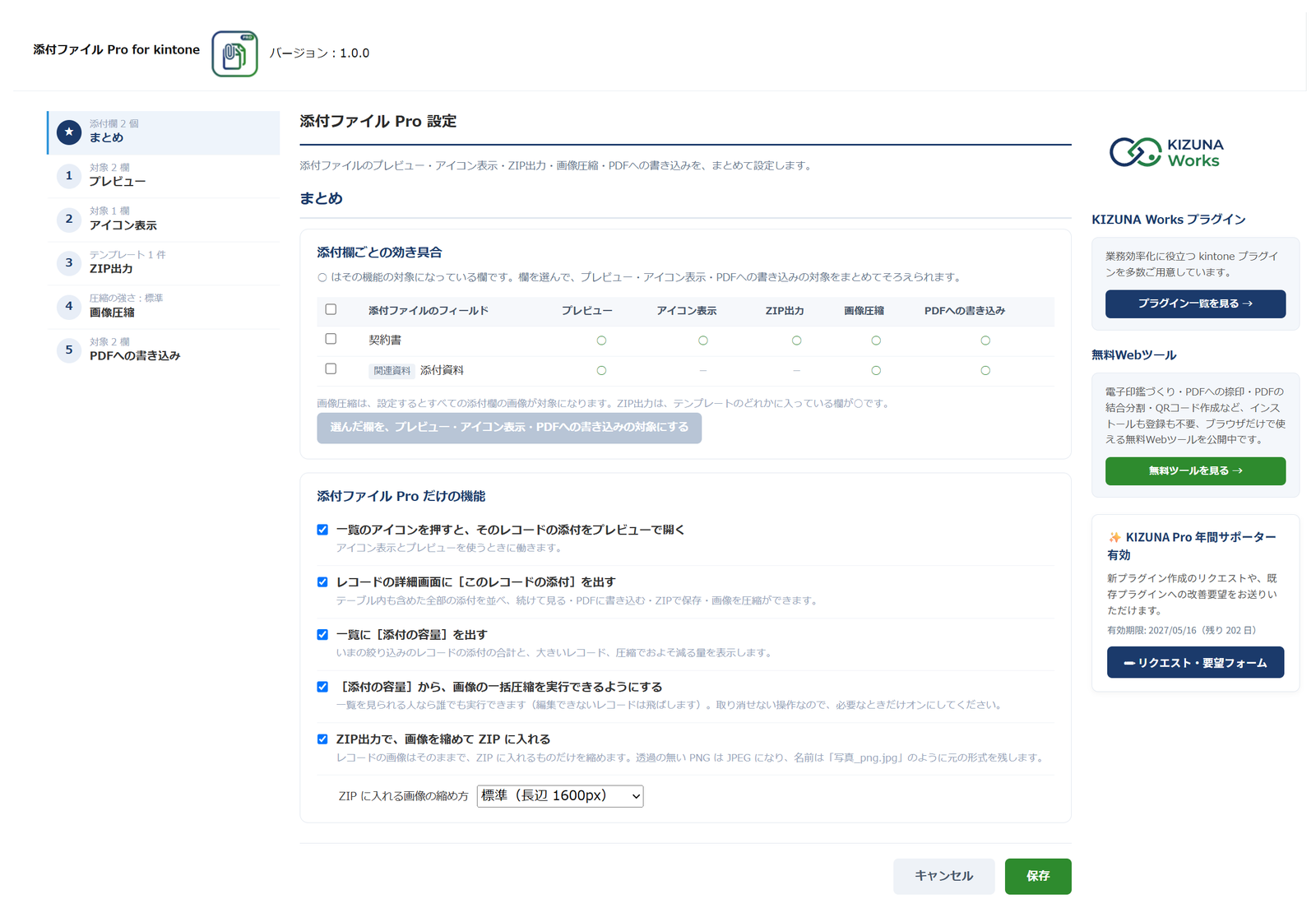The height and width of the screenshot is (908, 1316).
Task: Click the 保存 button
Action: tap(1038, 876)
